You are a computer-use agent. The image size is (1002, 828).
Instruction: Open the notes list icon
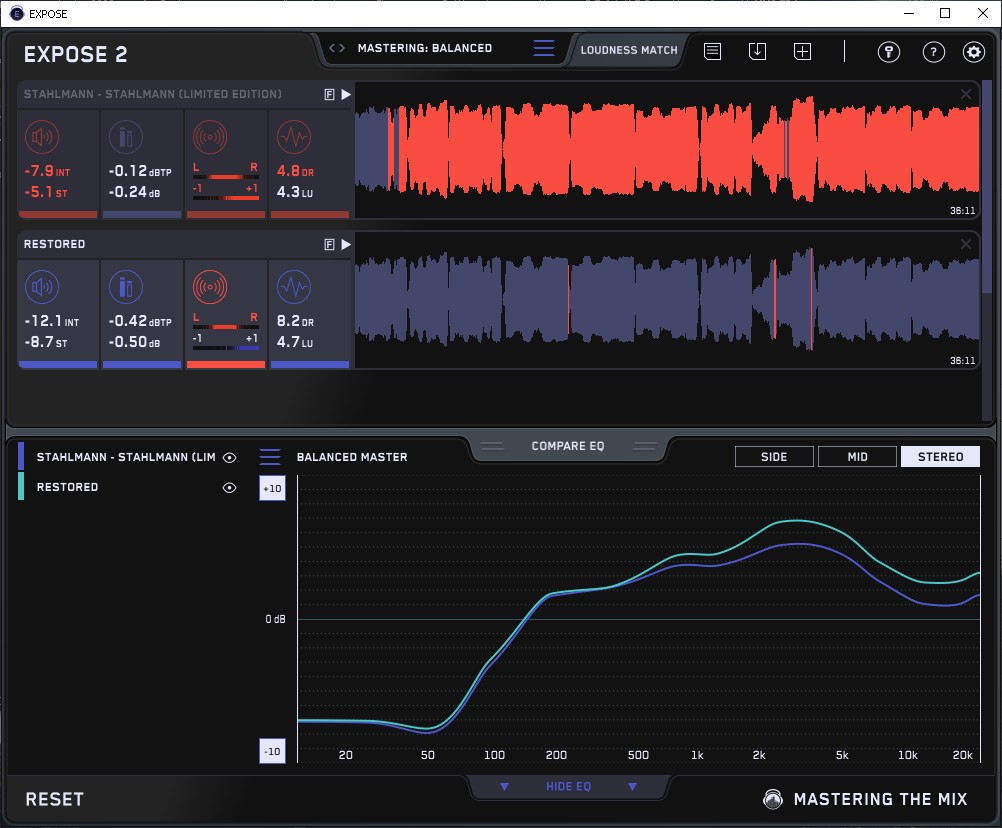coord(712,51)
